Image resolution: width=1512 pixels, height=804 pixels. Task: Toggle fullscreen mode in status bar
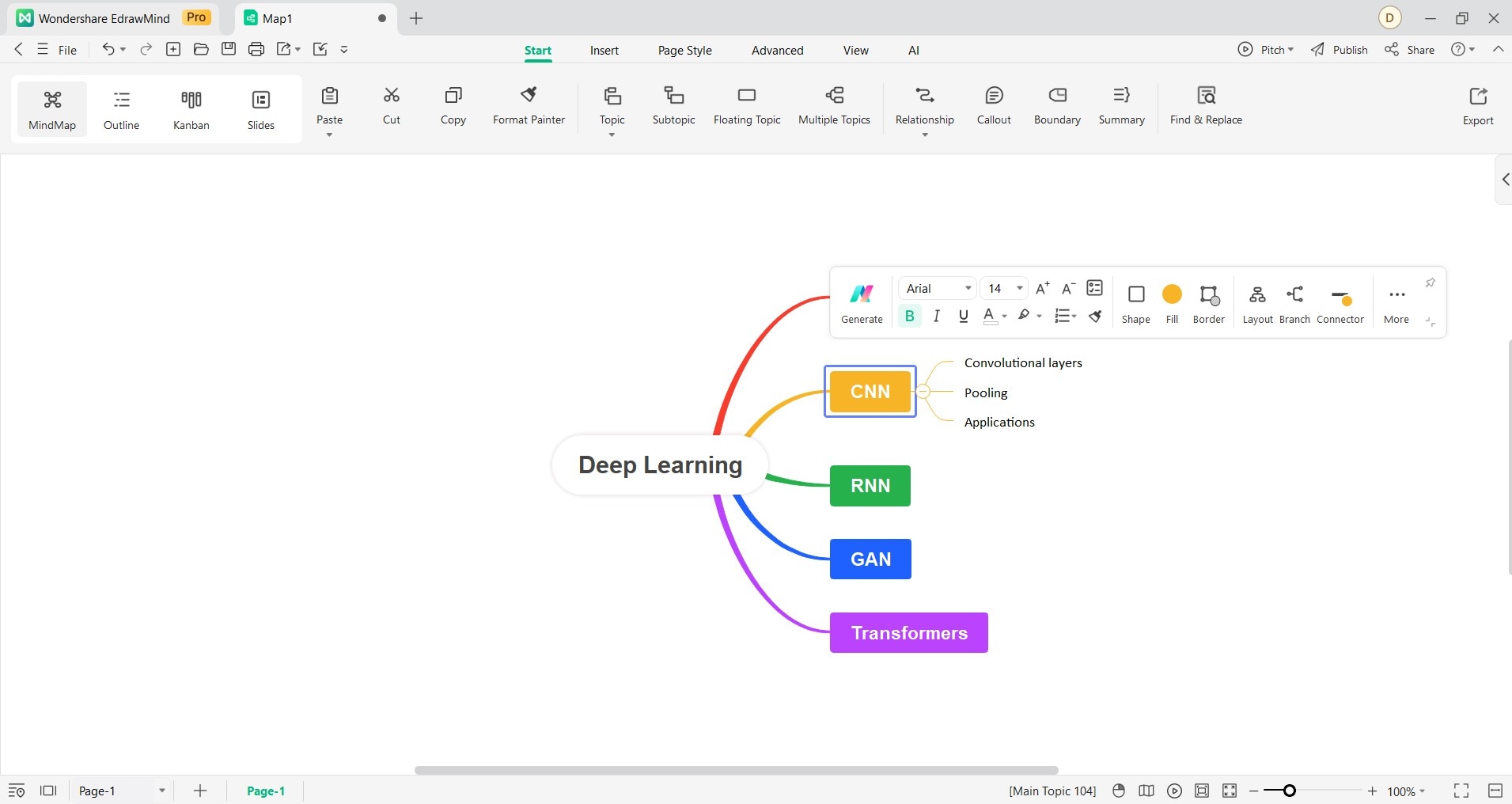1461,791
